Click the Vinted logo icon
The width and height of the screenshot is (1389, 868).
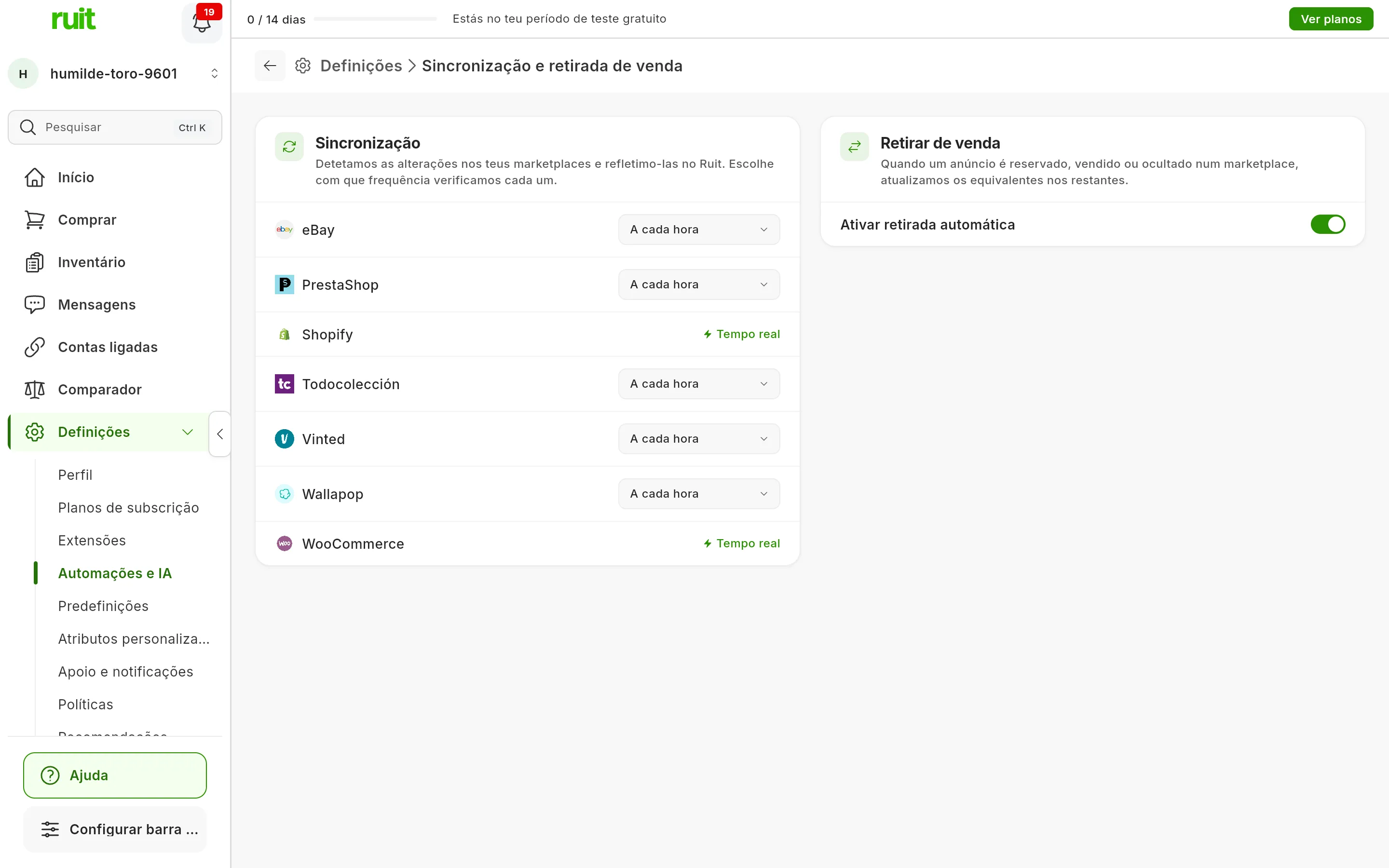click(x=285, y=439)
